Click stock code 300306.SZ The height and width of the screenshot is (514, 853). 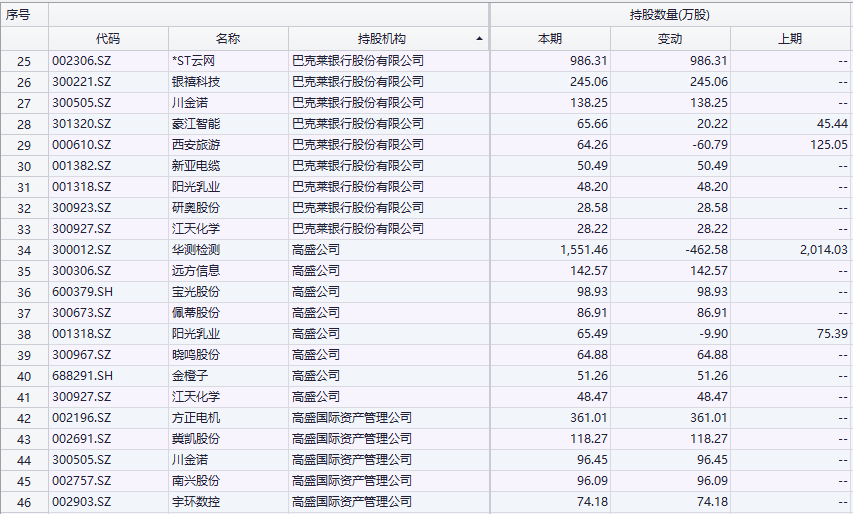point(82,271)
